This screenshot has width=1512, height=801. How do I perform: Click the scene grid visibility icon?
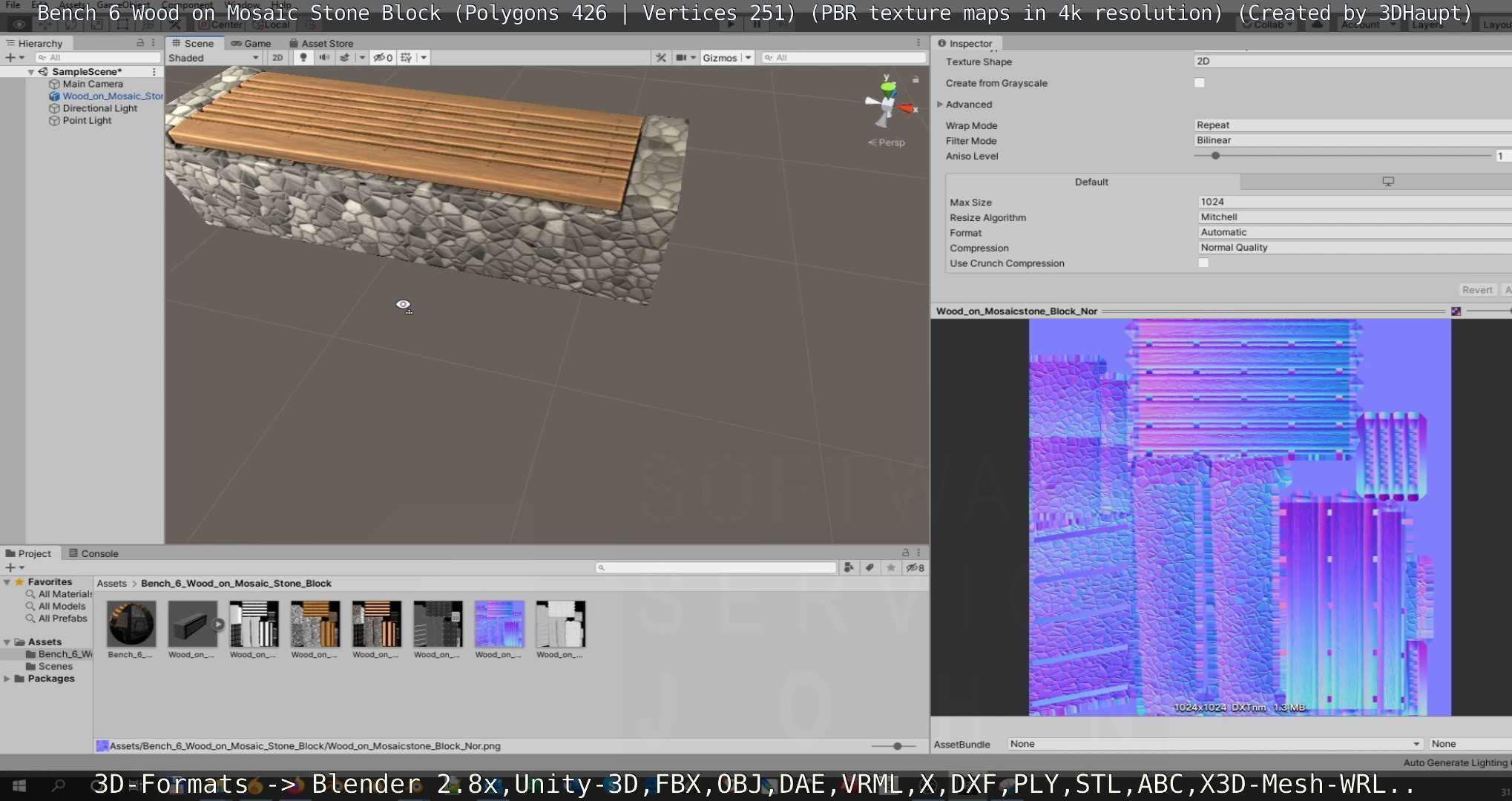point(406,57)
